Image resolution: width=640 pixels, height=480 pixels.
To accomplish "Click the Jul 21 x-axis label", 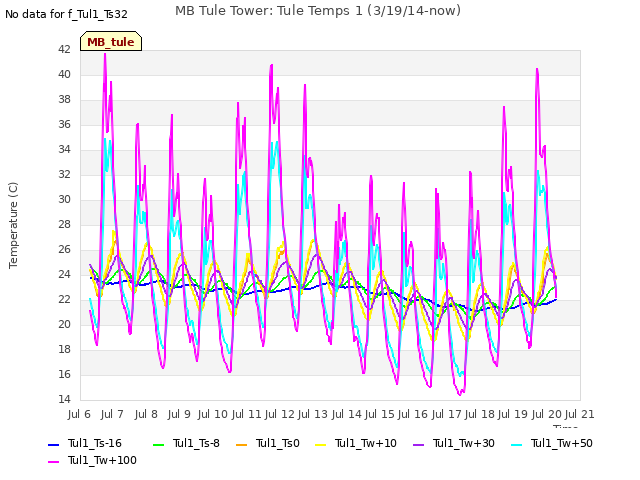I will click(580, 414).
